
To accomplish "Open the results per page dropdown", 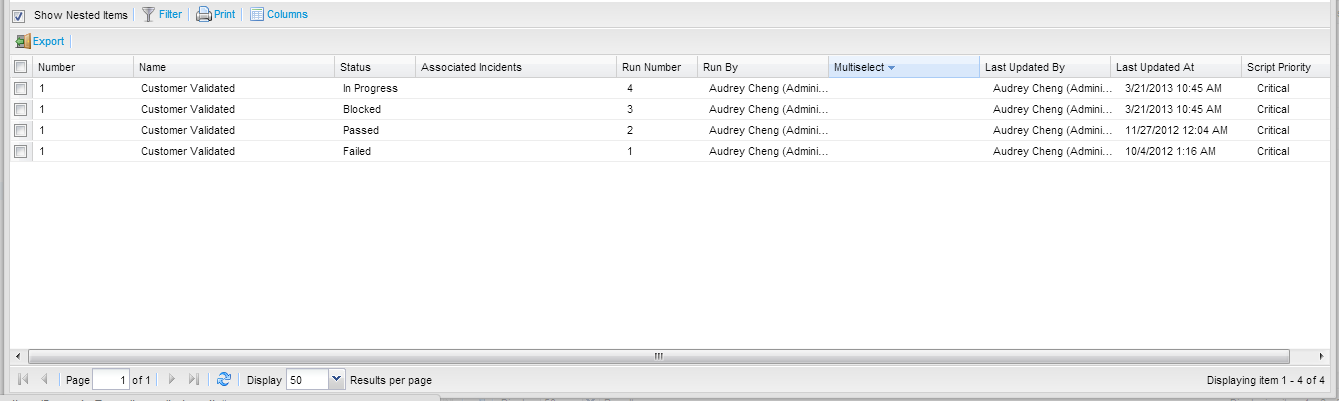I will tap(336, 379).
